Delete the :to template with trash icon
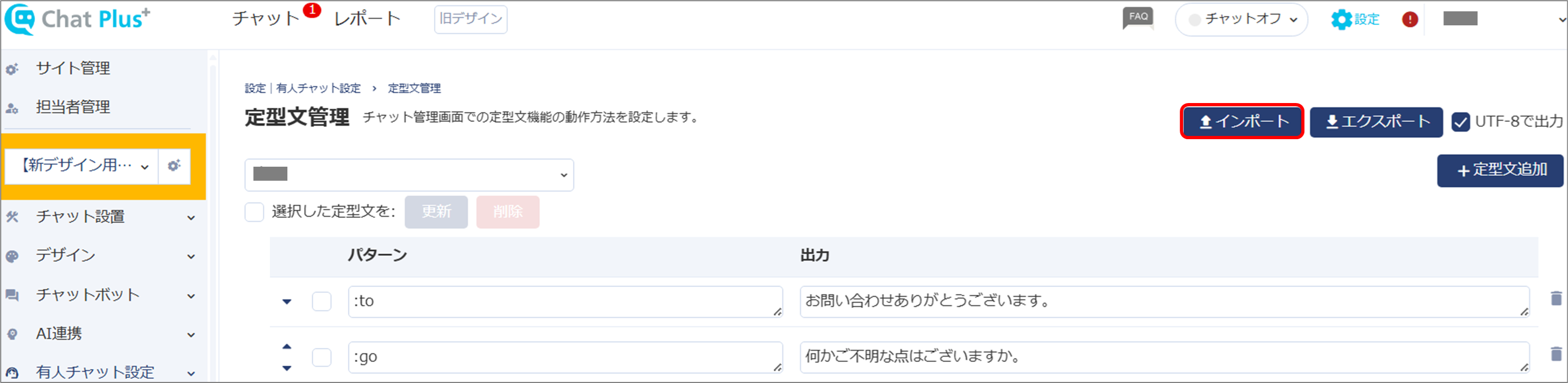 point(1556,298)
